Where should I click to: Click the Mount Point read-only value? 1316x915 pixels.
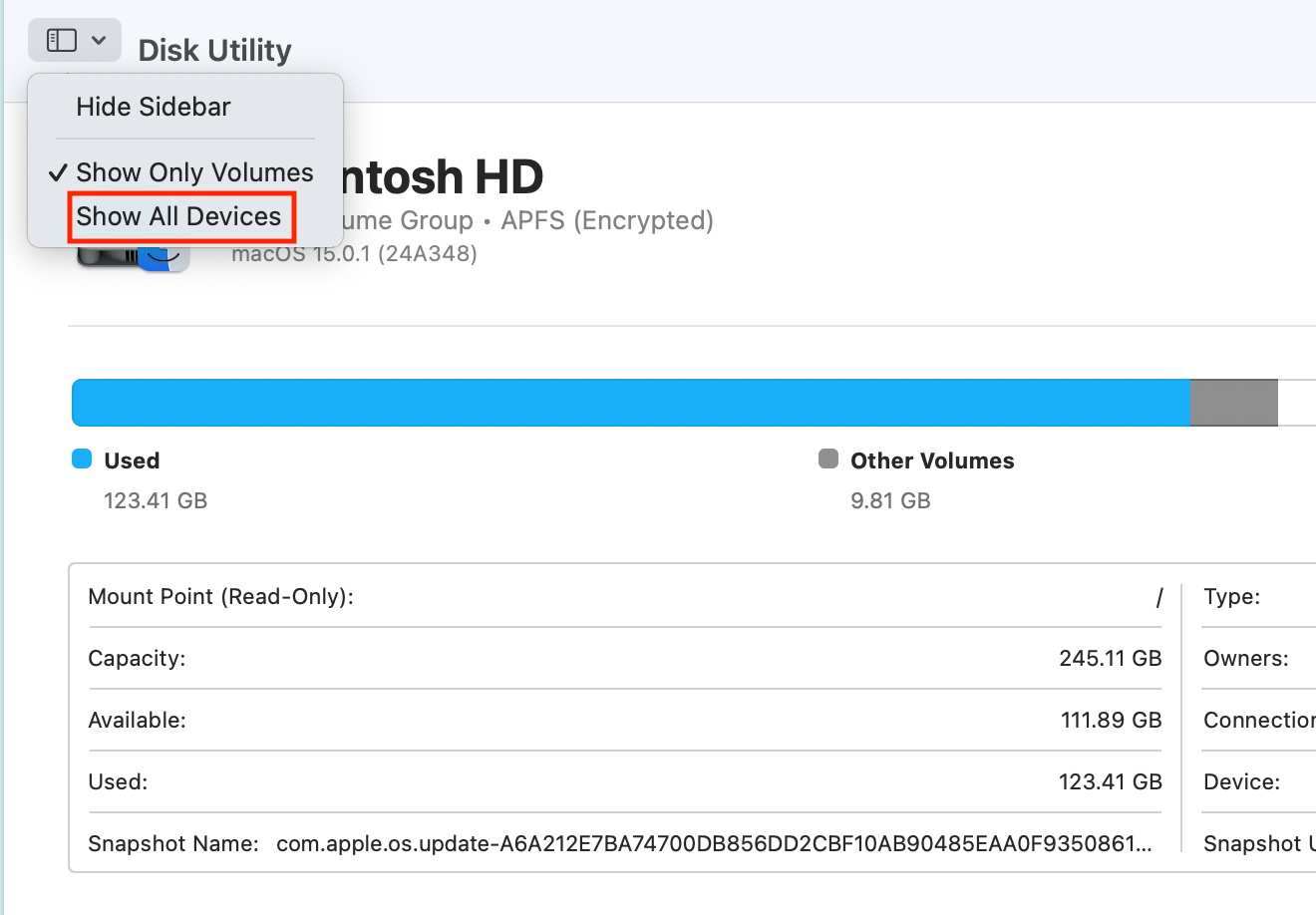click(1158, 596)
